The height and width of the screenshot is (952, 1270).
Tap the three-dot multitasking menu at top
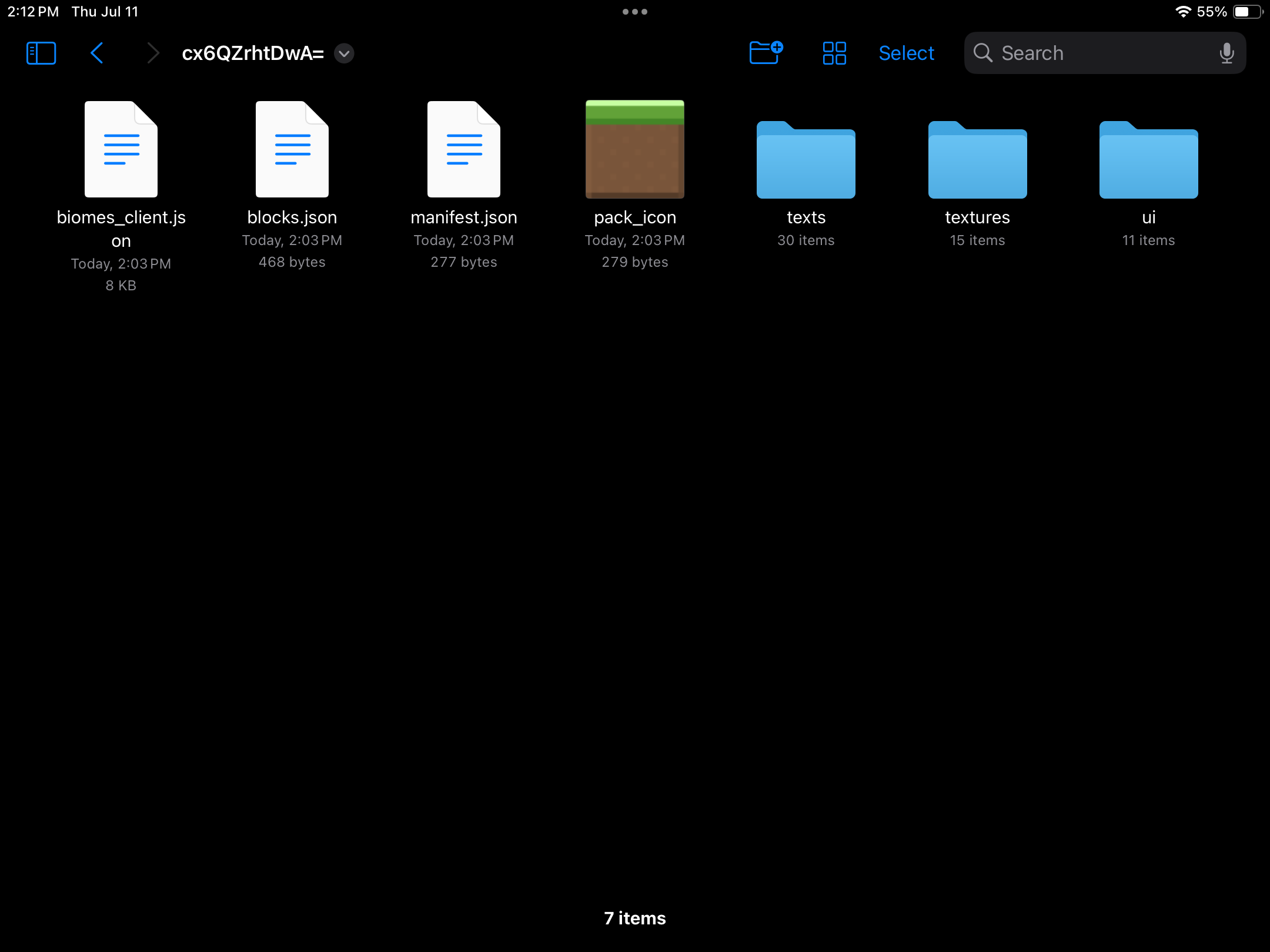(635, 12)
